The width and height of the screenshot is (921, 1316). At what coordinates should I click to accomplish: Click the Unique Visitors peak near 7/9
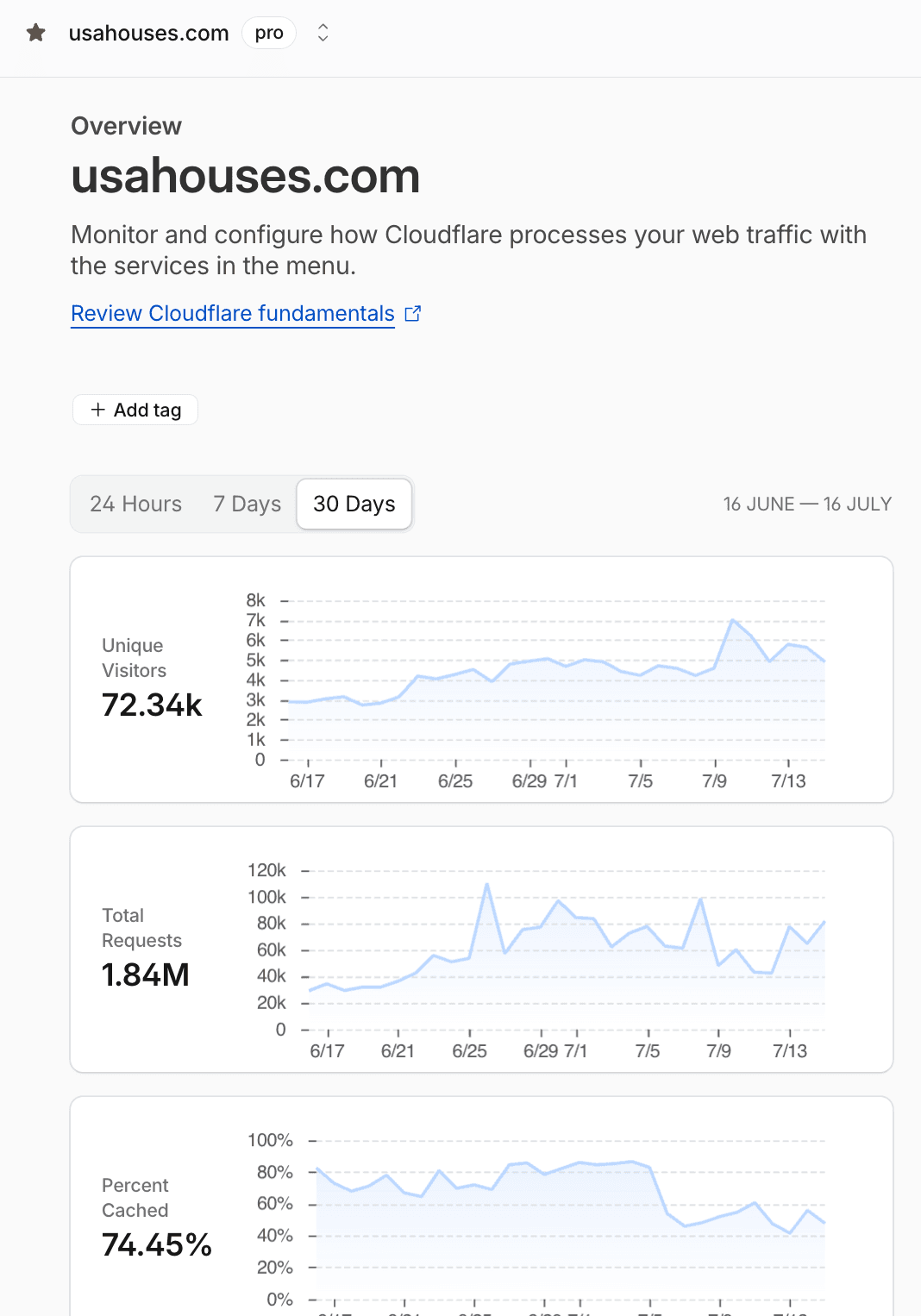pyautogui.click(x=733, y=620)
